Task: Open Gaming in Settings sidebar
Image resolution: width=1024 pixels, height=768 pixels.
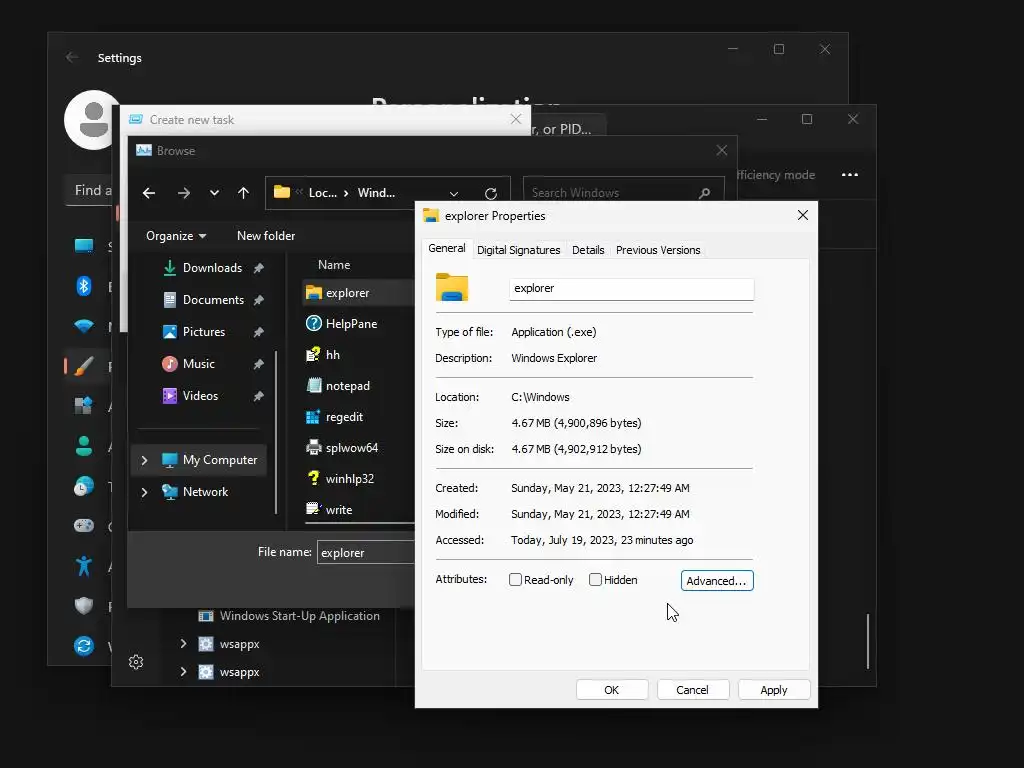Action: click(x=84, y=526)
